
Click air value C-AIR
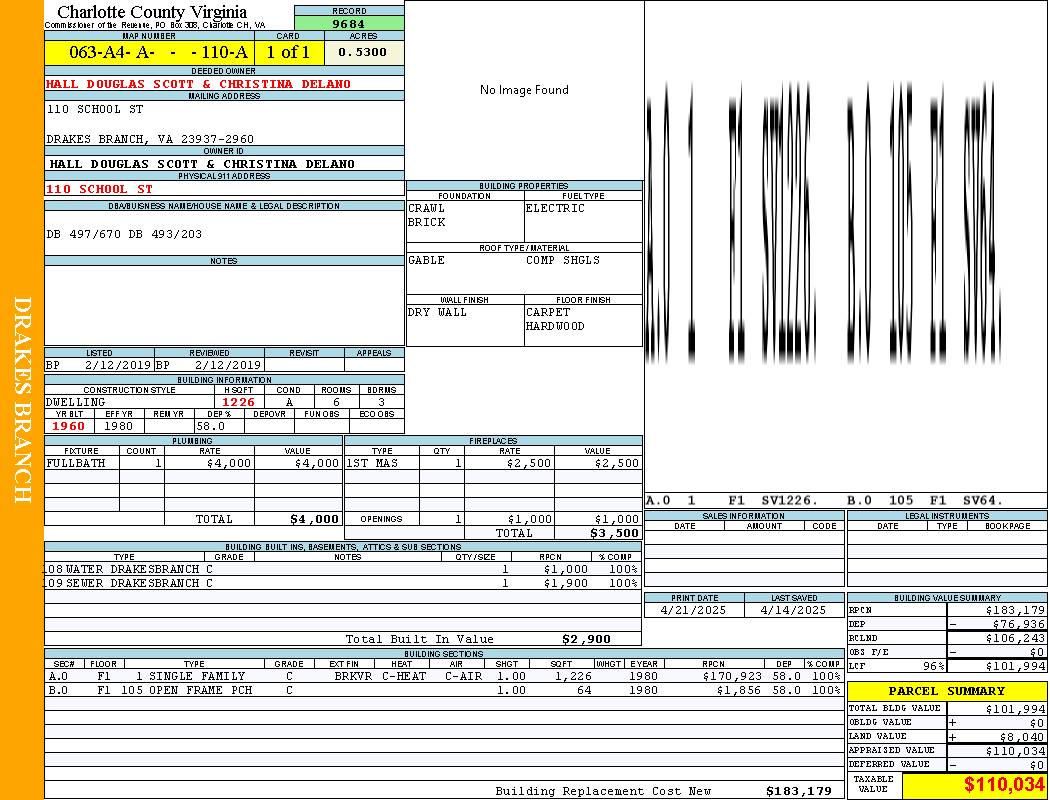click(x=463, y=677)
